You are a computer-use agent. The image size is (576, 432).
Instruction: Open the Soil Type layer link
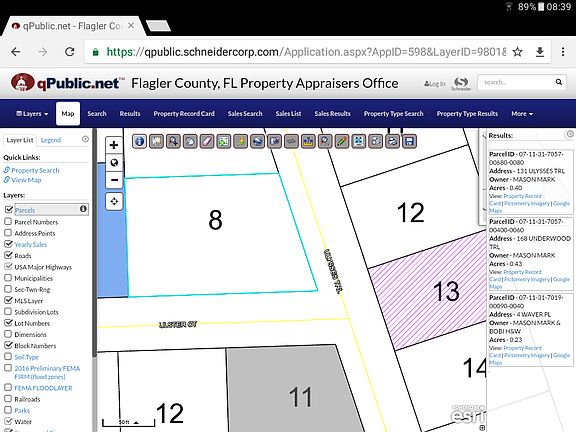(x=26, y=357)
